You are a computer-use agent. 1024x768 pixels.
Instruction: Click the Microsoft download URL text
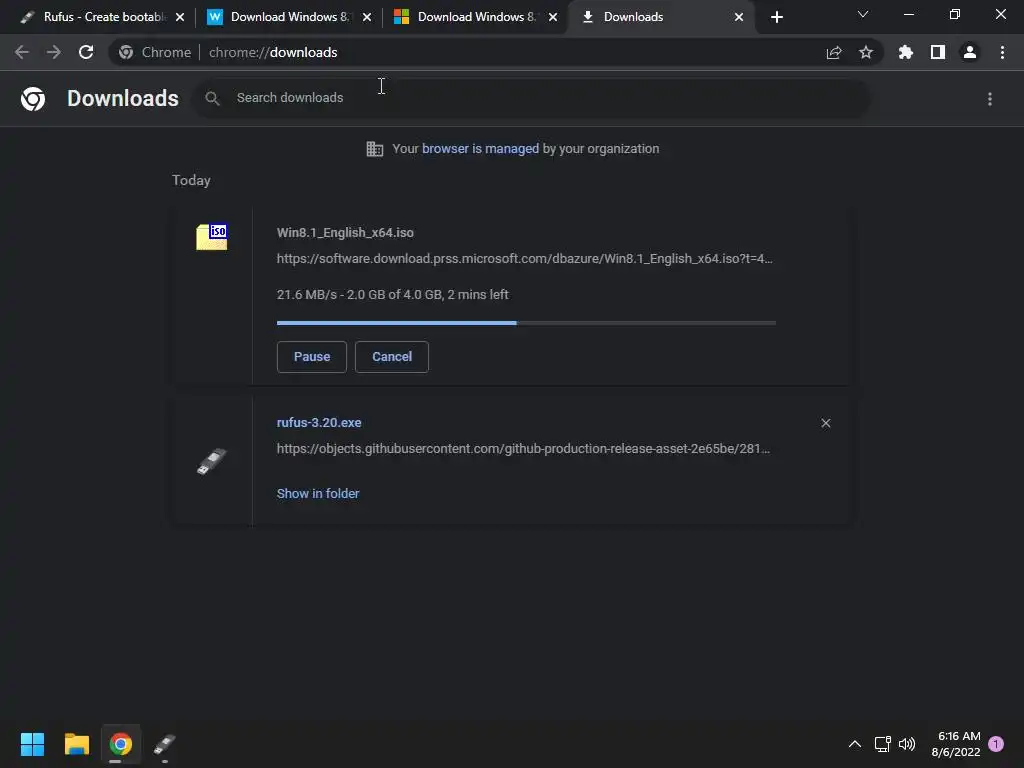pyautogui.click(x=524, y=259)
